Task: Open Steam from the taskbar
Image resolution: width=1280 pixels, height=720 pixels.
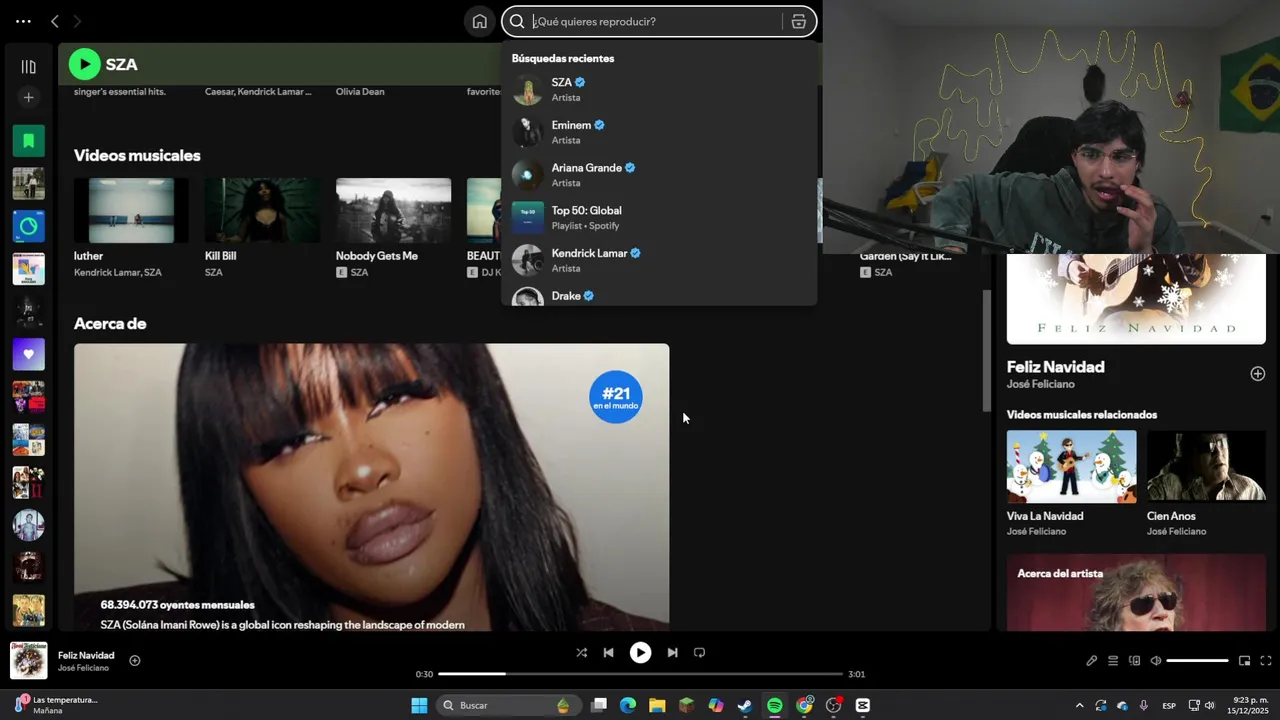Action: [745, 705]
